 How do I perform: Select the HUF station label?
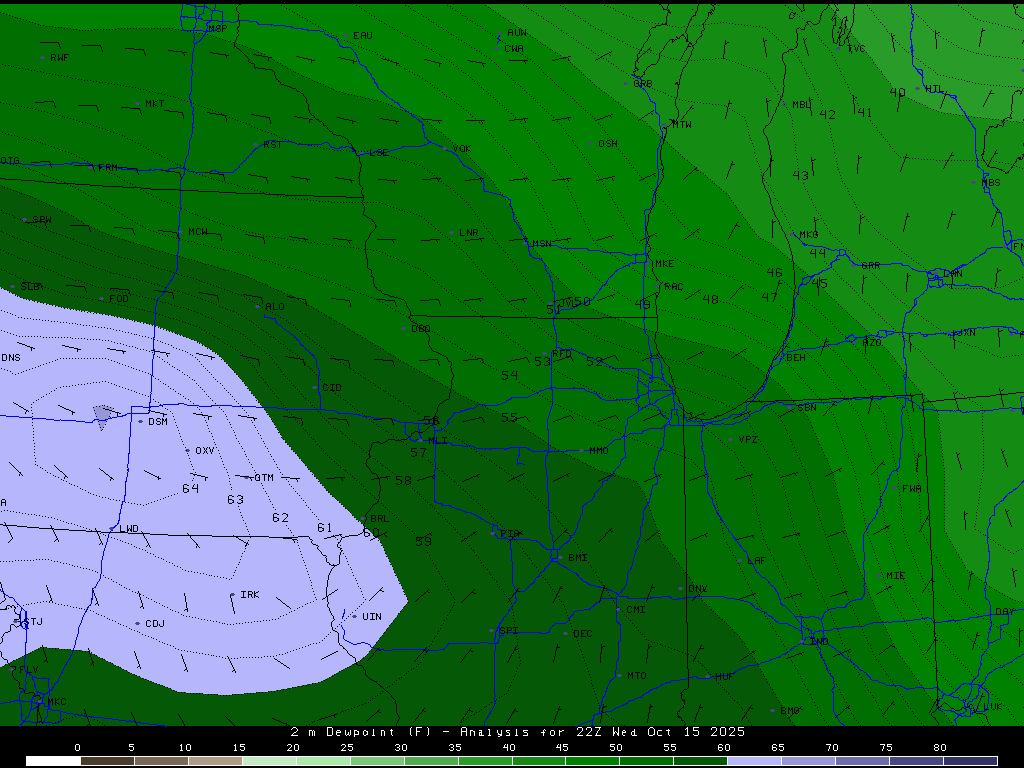(724, 677)
